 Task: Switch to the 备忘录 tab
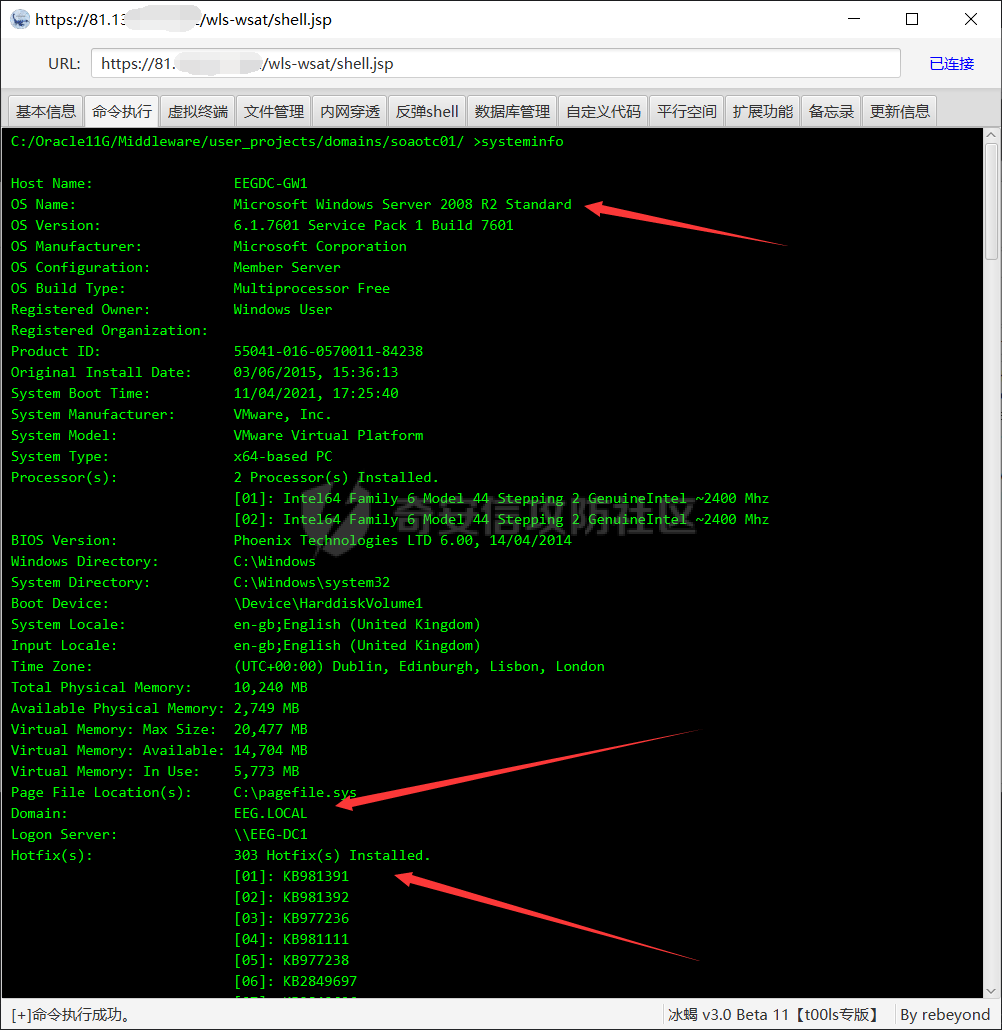coord(831,111)
